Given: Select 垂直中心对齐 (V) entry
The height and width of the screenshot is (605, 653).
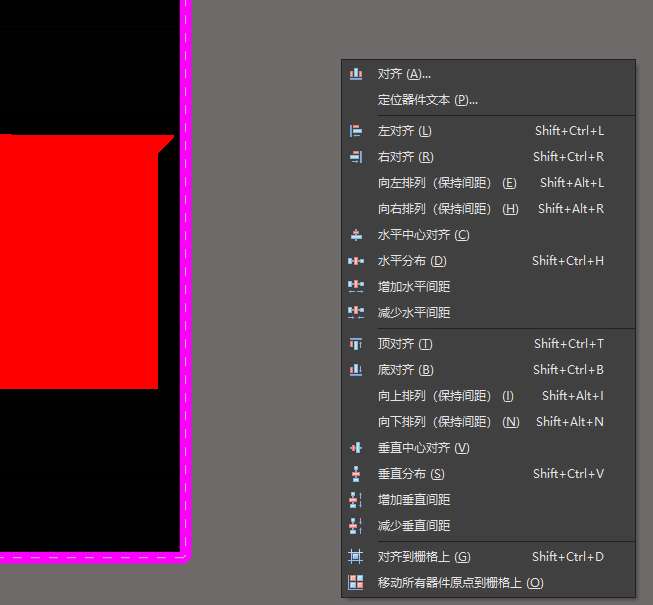Looking at the screenshot, I should point(488,448).
